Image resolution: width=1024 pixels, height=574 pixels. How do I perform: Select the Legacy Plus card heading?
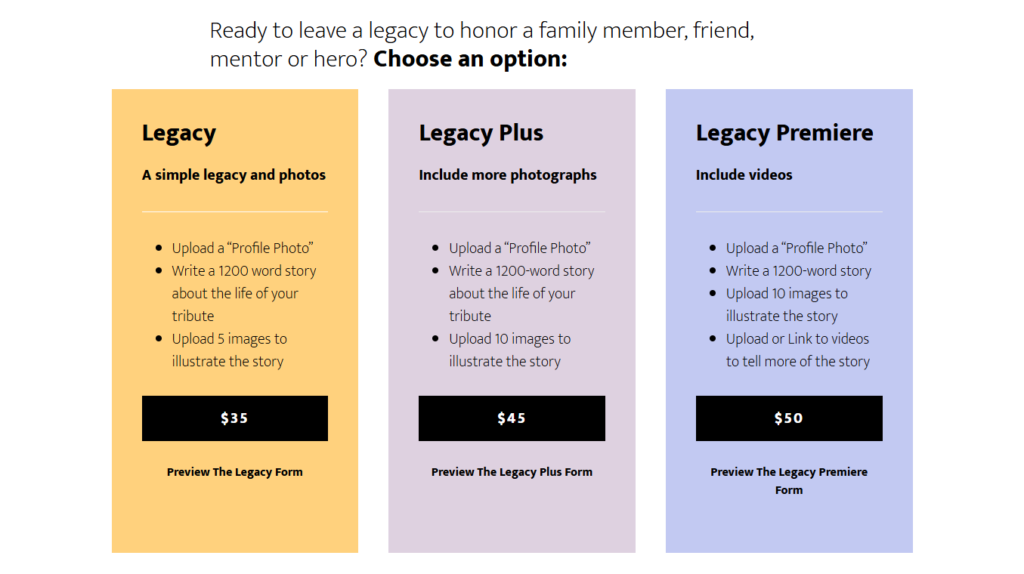[481, 133]
